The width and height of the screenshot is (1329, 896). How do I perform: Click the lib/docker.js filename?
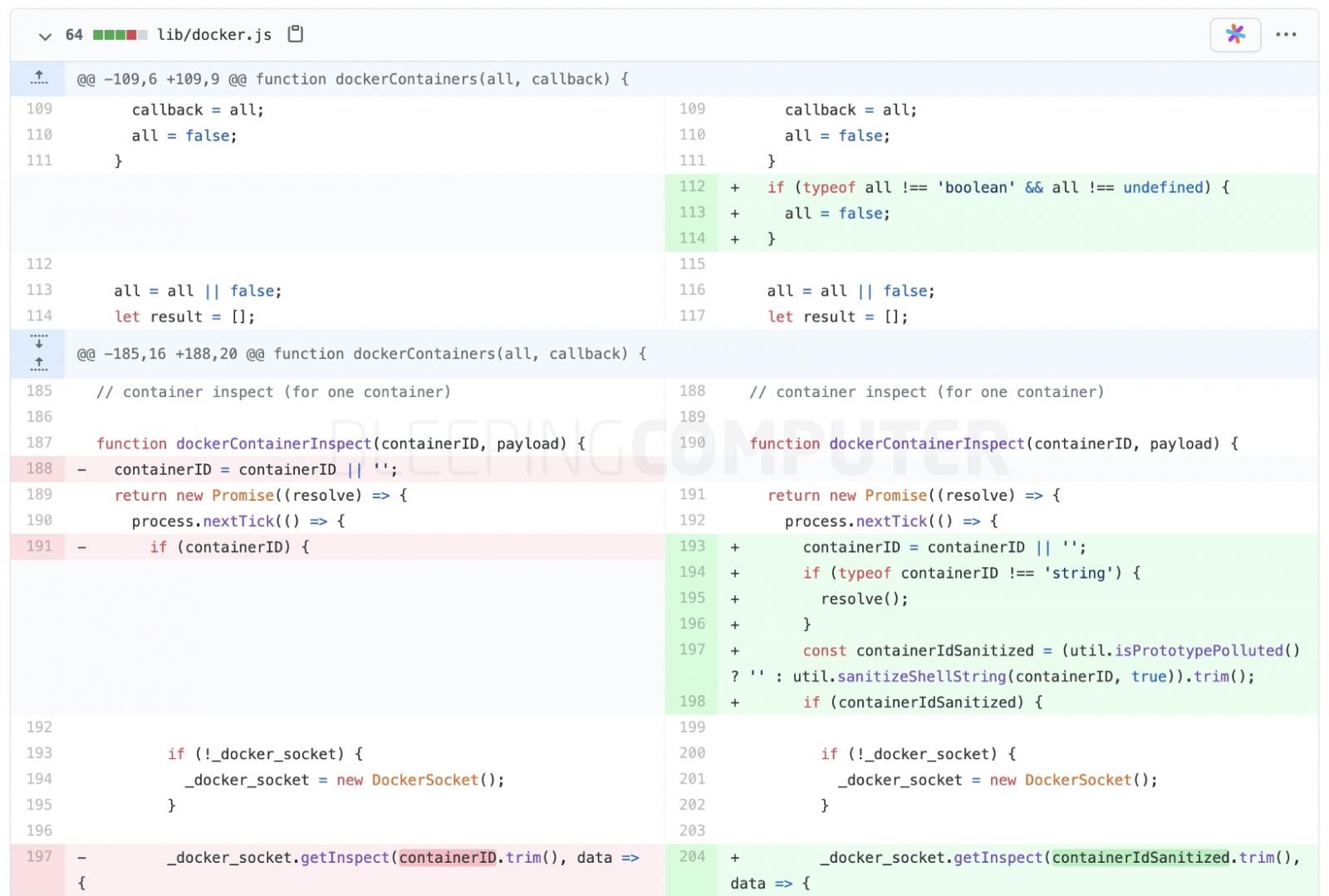tap(214, 34)
